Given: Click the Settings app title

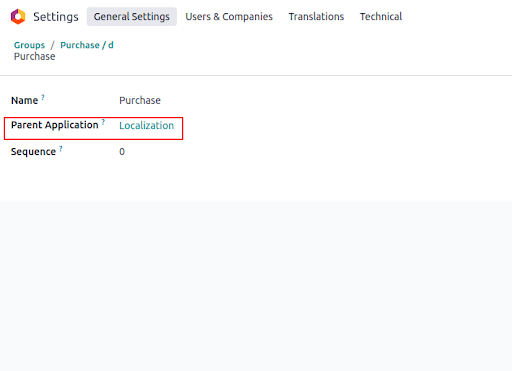Looking at the screenshot, I should (x=56, y=17).
